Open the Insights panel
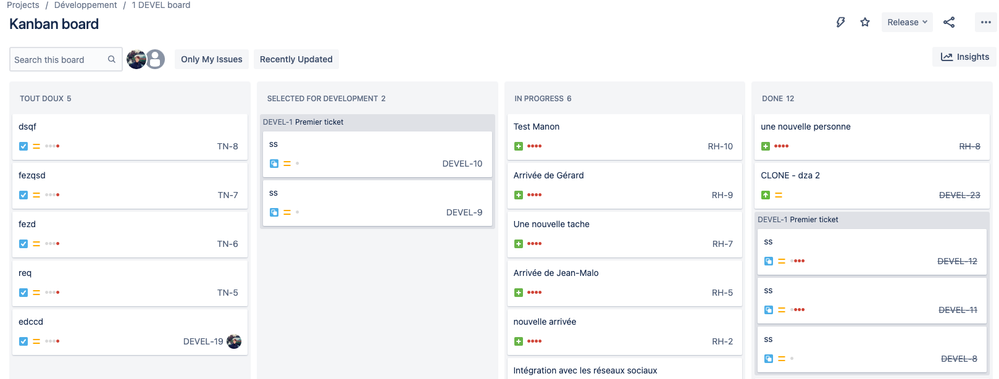The image size is (999, 379). coord(965,57)
